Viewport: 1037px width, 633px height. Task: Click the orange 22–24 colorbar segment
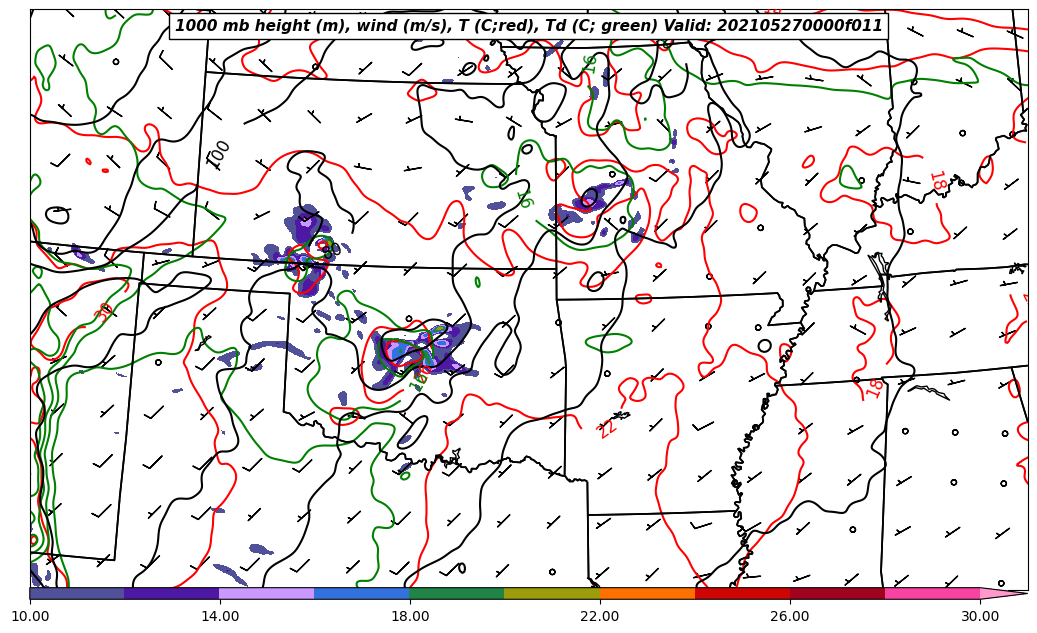pyautogui.click(x=647, y=593)
